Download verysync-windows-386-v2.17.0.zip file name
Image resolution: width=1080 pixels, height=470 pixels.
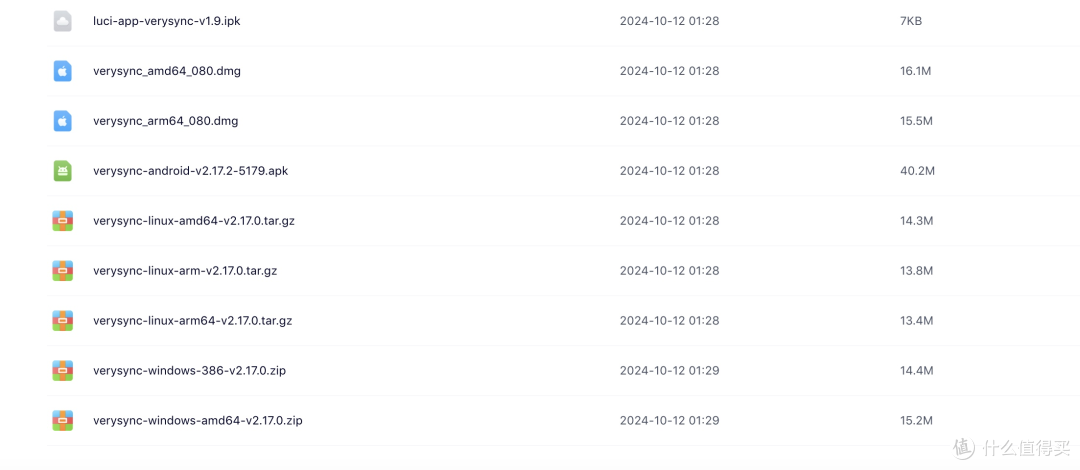(189, 371)
